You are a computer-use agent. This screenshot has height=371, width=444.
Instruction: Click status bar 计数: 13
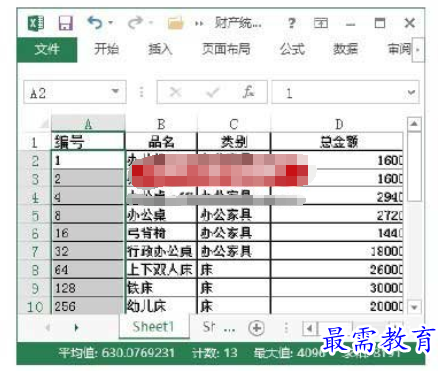click(x=215, y=353)
